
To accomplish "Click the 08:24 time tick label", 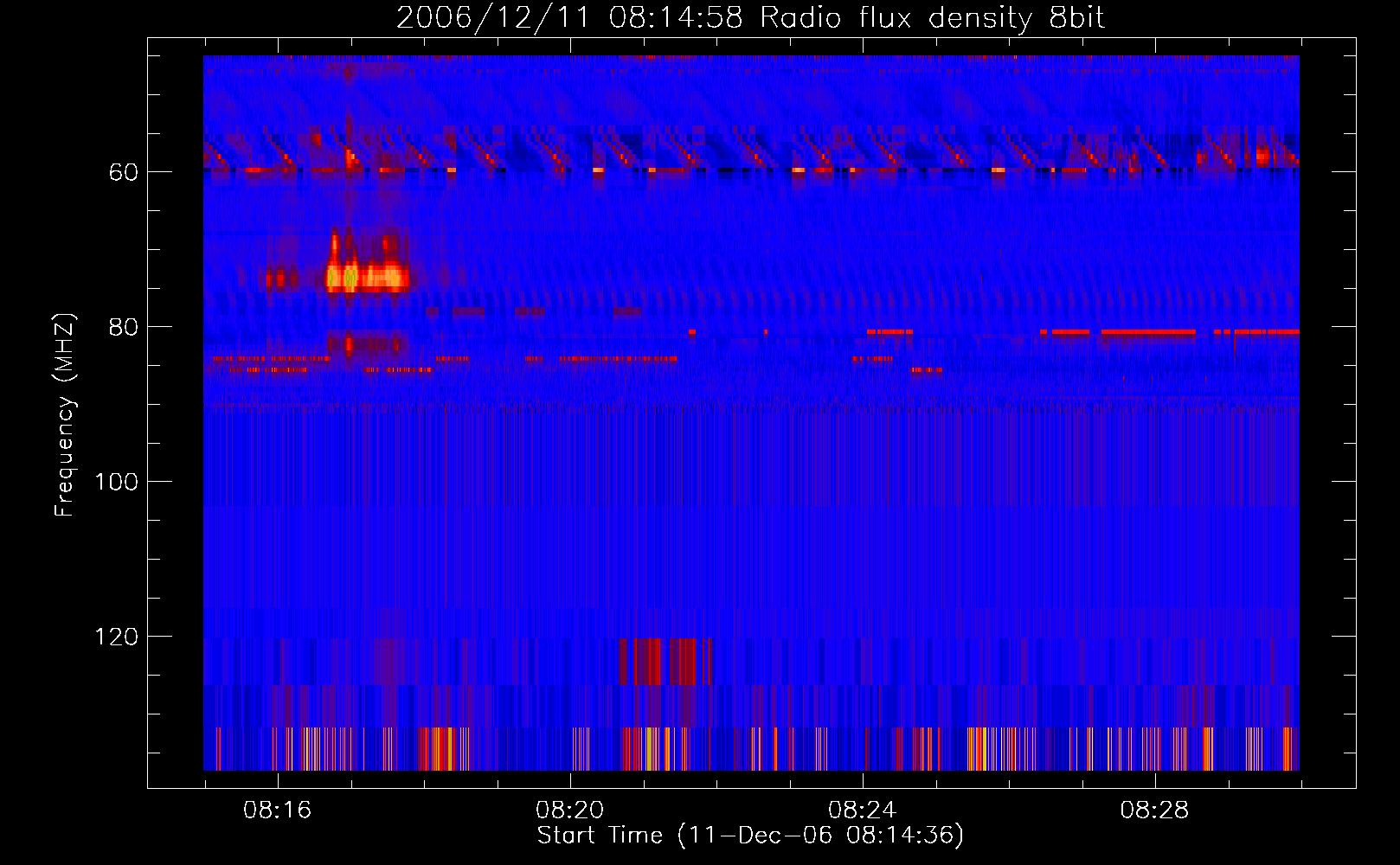I will (x=862, y=811).
